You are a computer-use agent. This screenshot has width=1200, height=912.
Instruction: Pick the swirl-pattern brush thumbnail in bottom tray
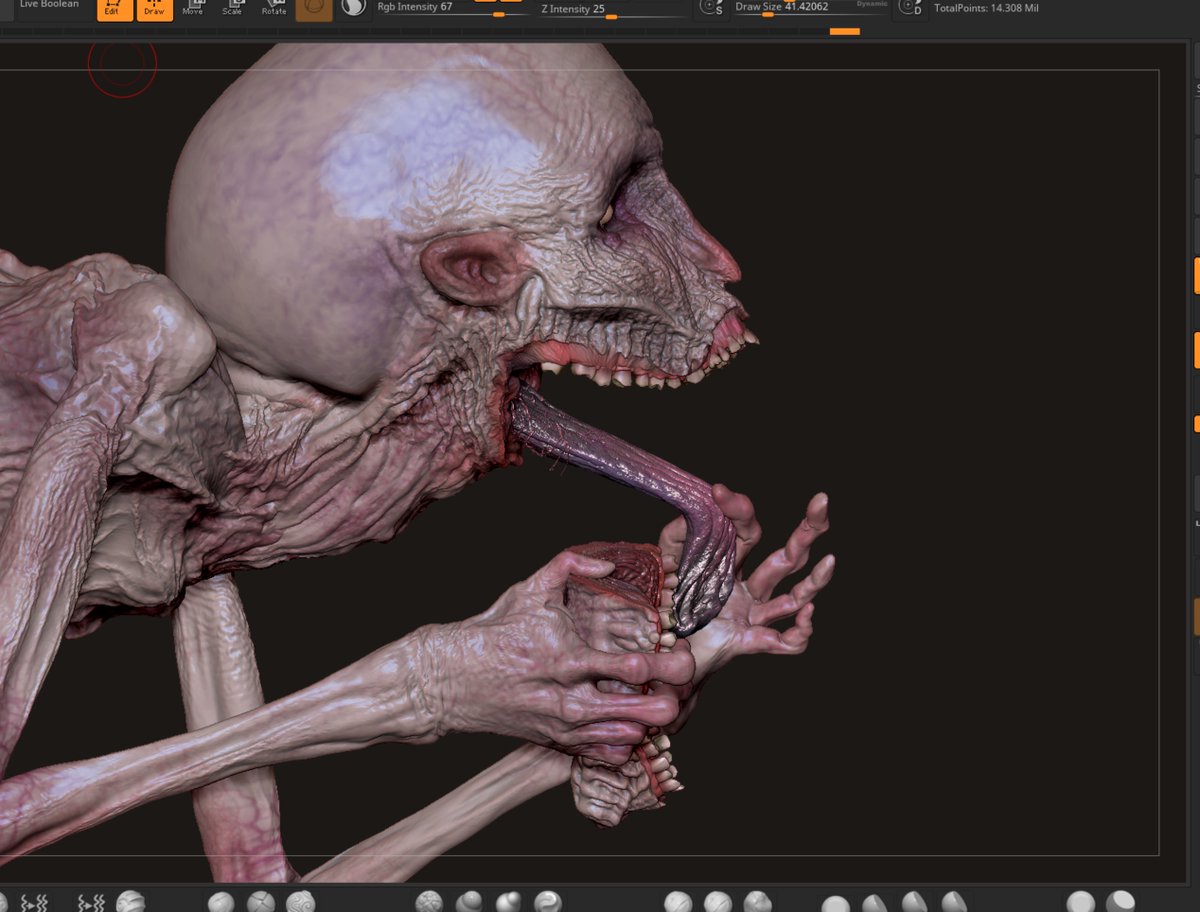[x=300, y=901]
